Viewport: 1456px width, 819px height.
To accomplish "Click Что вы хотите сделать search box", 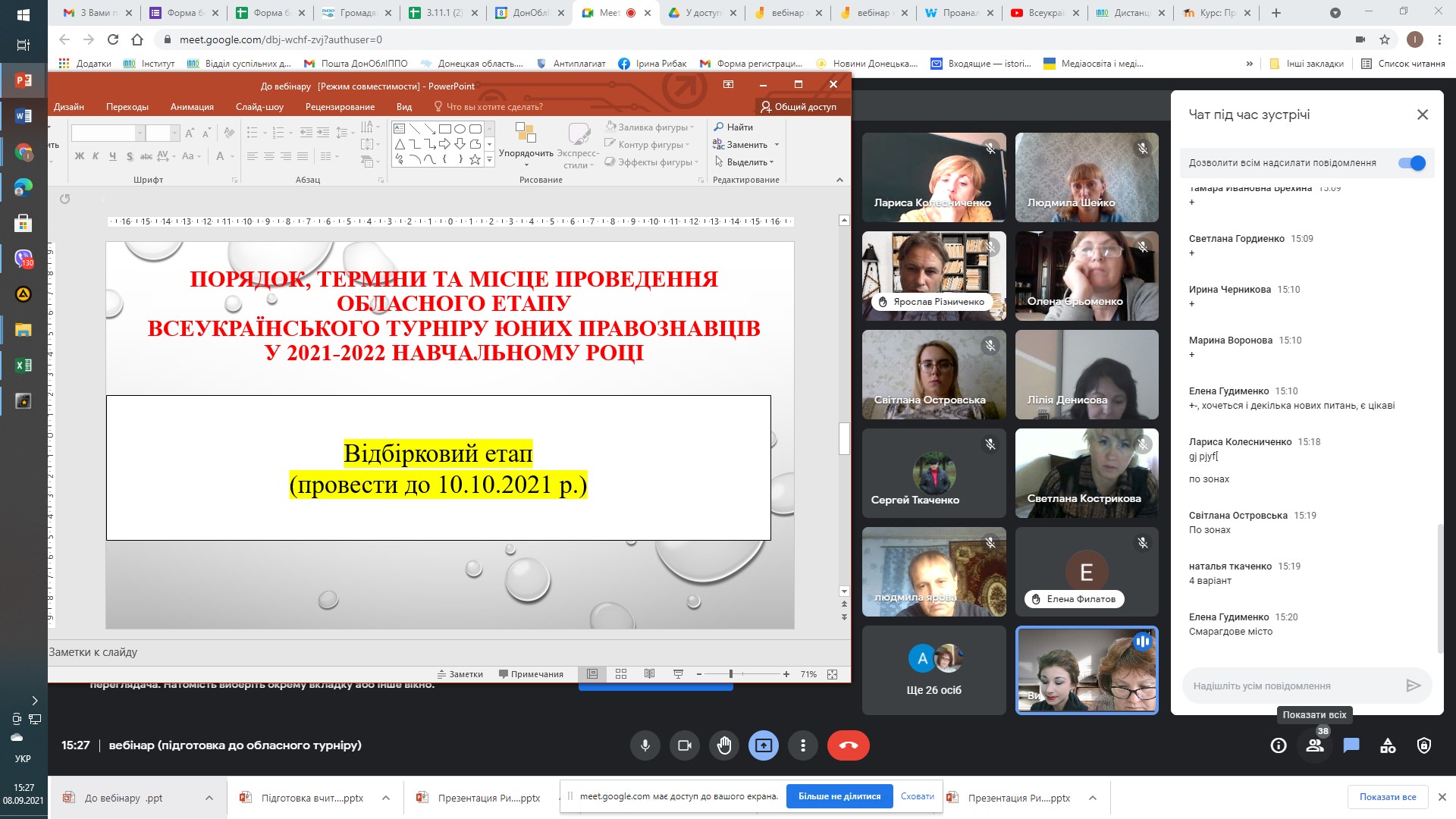I will pos(488,107).
